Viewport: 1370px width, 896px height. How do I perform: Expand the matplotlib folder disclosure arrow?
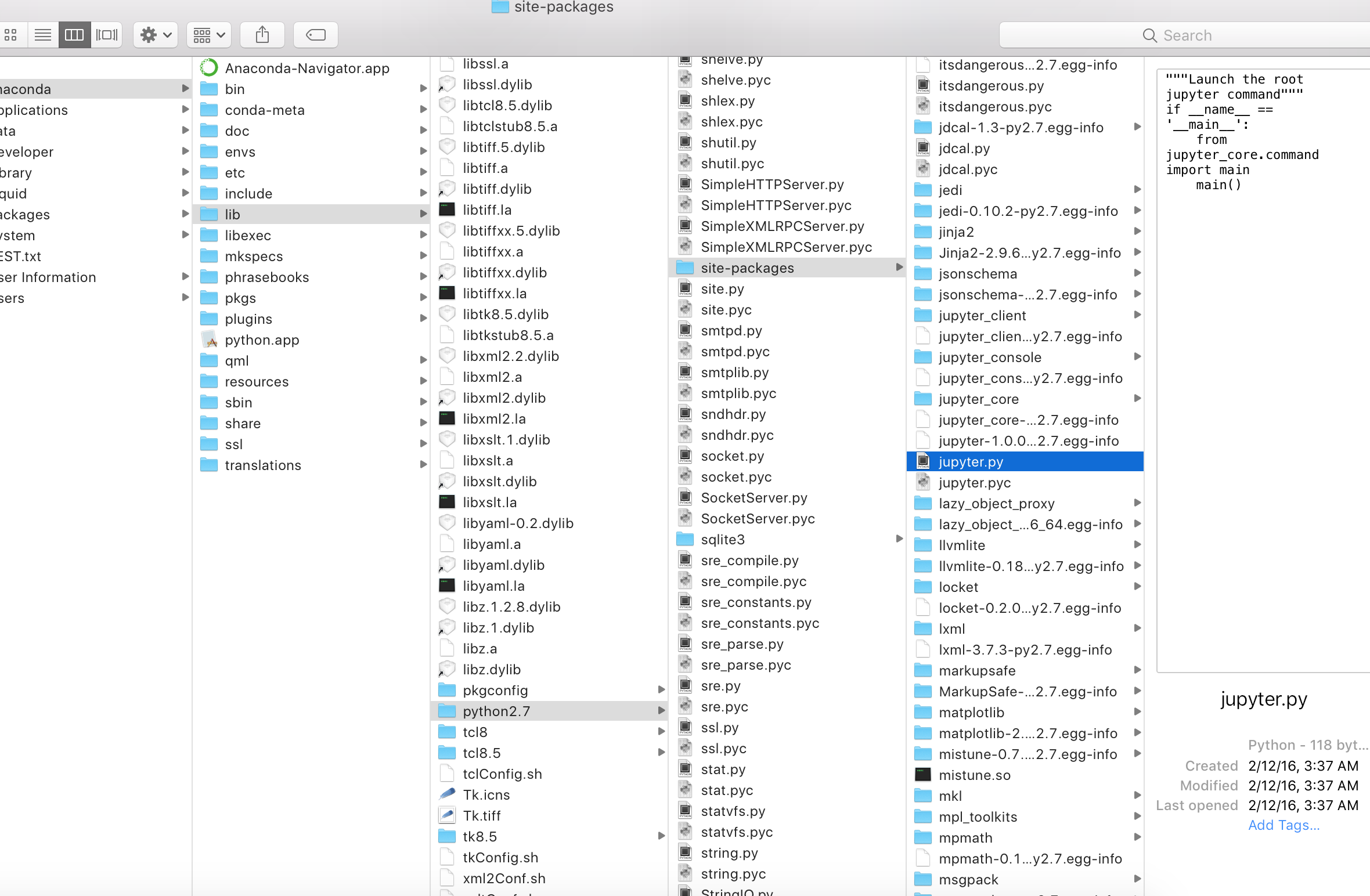pyautogui.click(x=1136, y=712)
